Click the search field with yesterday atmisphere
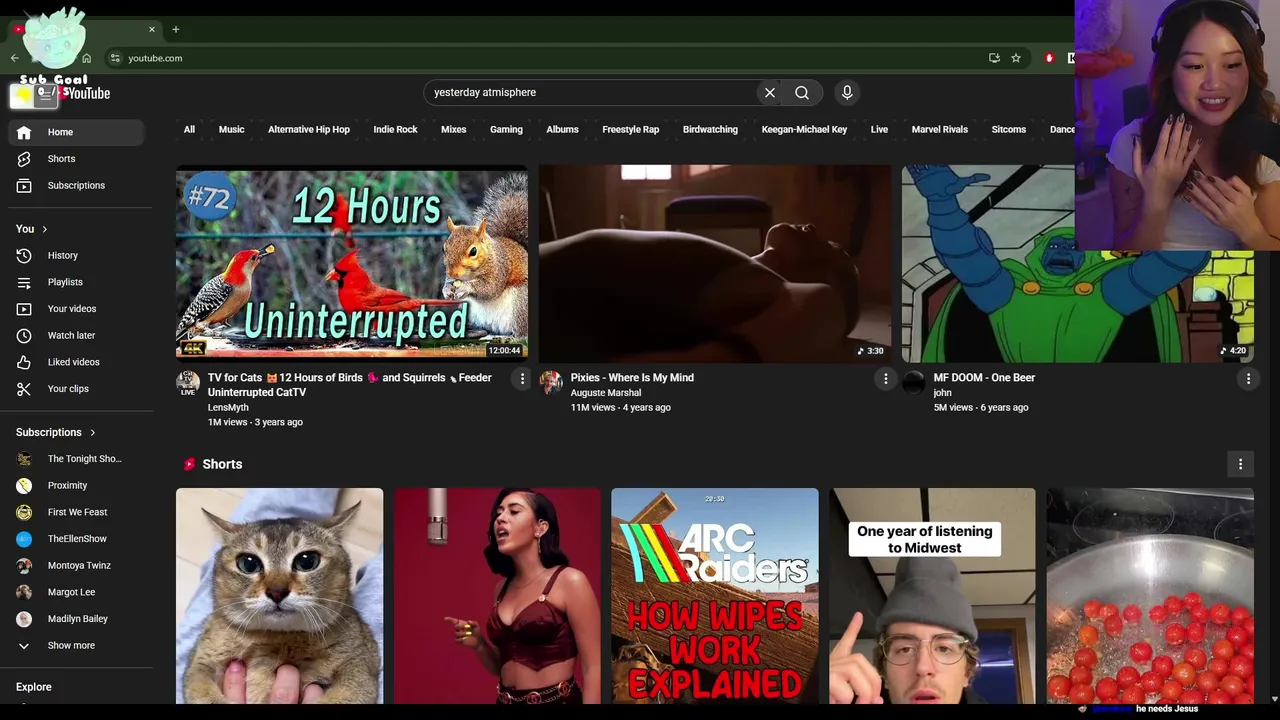Image resolution: width=1280 pixels, height=720 pixels. (590, 93)
